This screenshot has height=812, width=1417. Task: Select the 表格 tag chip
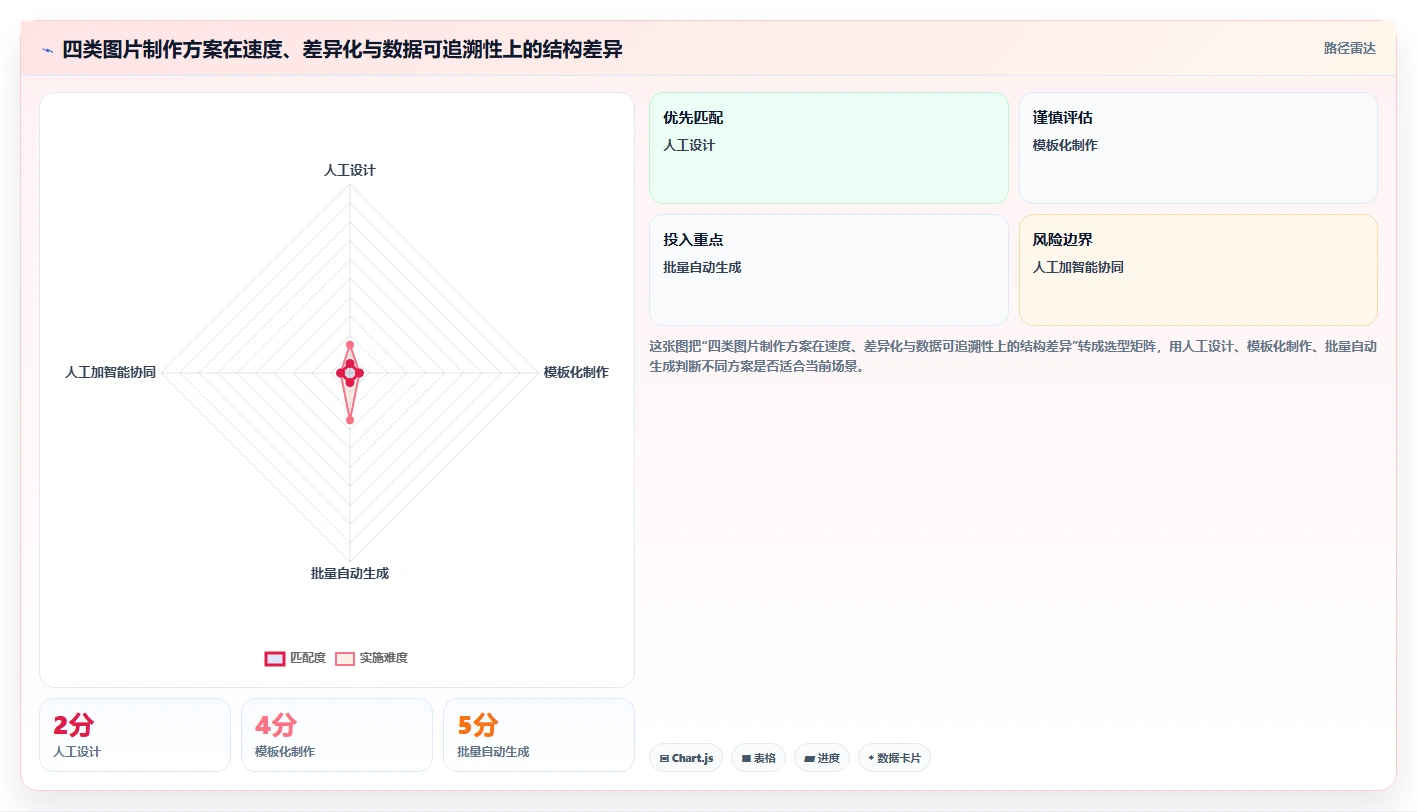[x=758, y=758]
